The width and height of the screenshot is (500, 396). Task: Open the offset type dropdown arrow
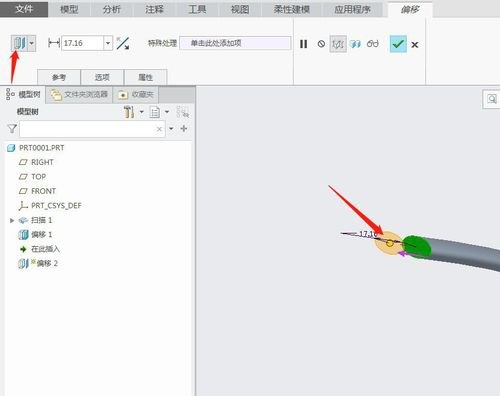pyautogui.click(x=32, y=43)
